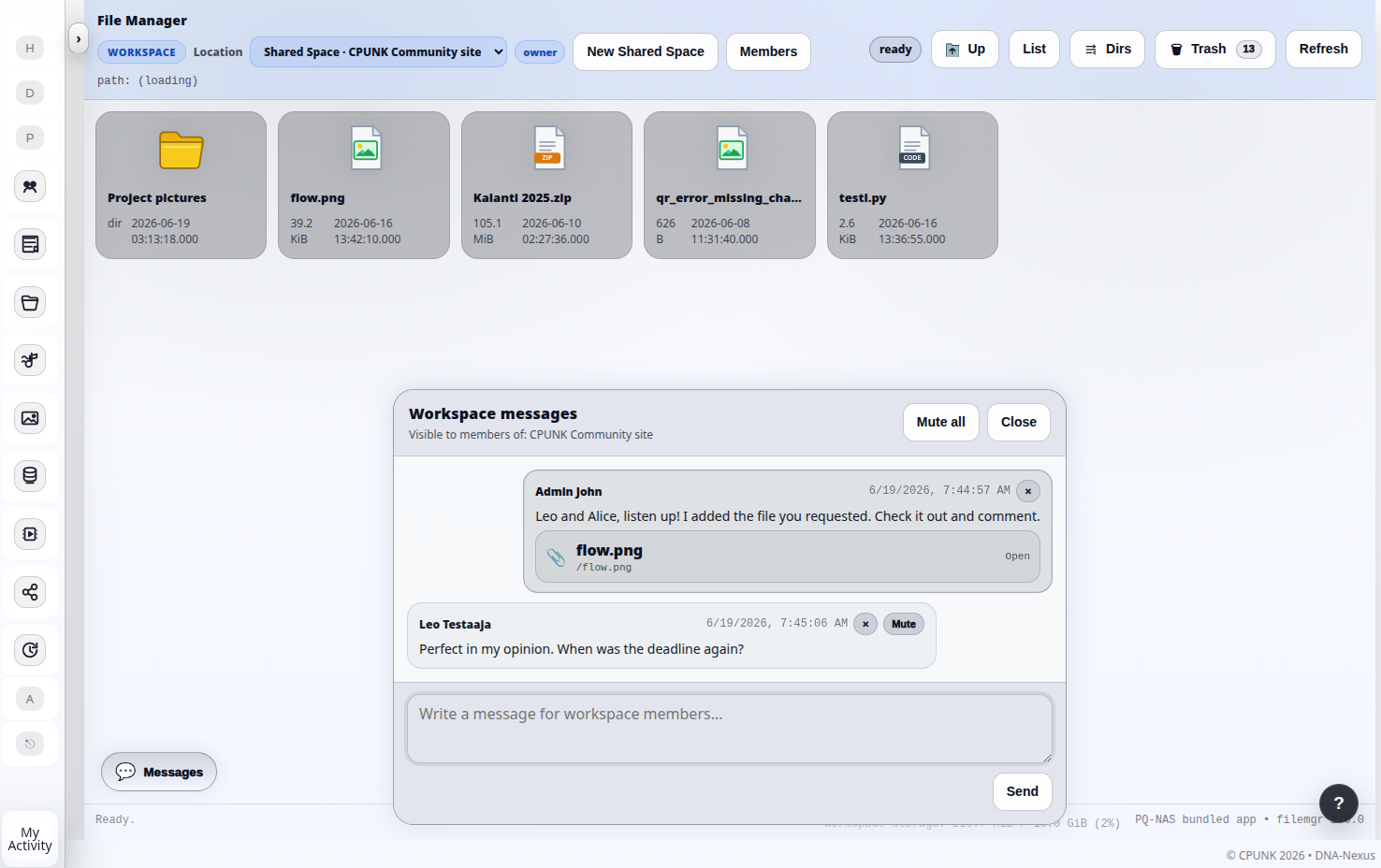Select the Kalanti 2025.zip file tile
This screenshot has height=868, width=1381.
(x=546, y=185)
